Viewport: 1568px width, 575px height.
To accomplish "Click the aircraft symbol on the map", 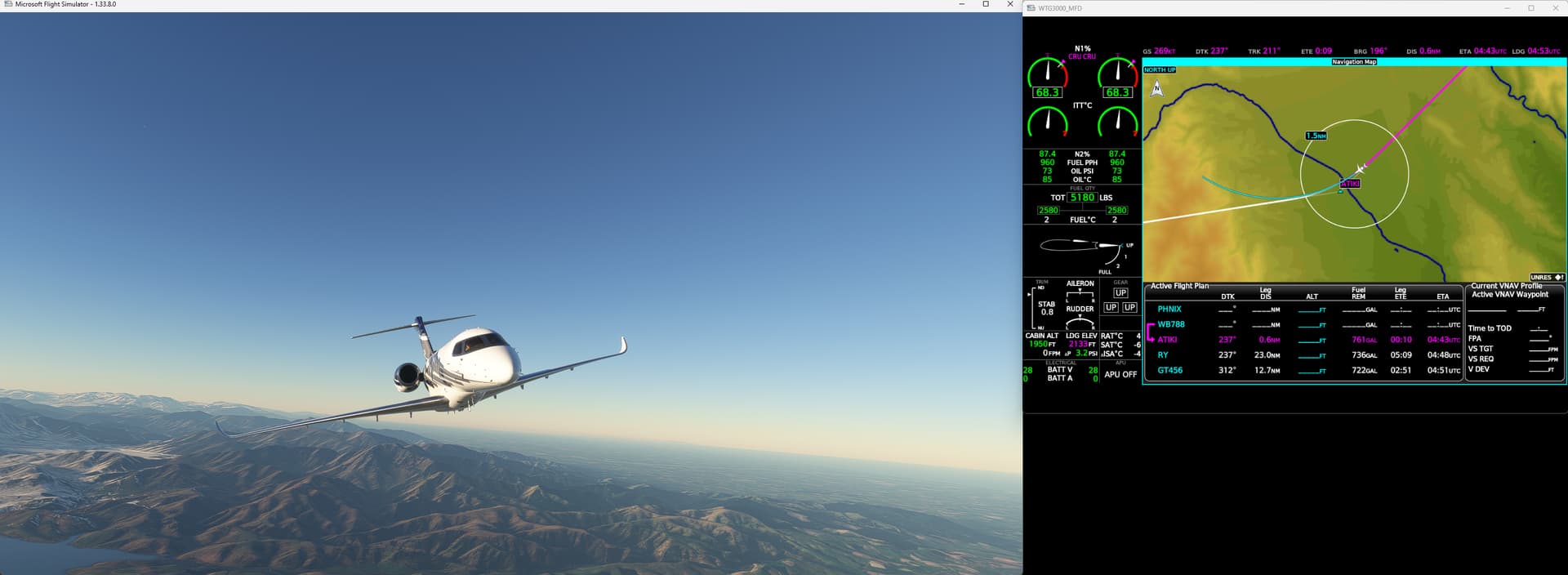I will point(1361,169).
